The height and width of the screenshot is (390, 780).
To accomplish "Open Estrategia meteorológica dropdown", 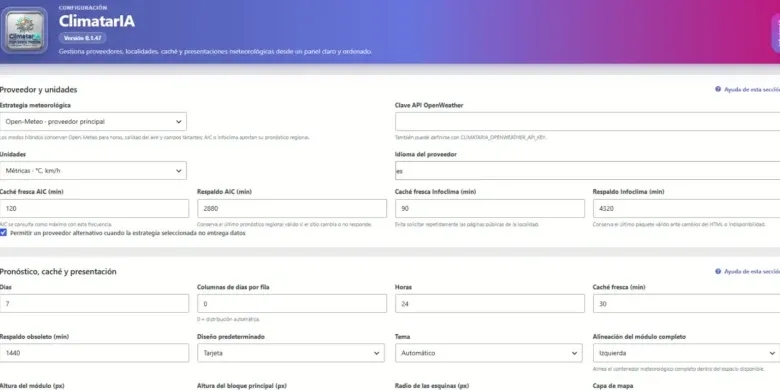I will (x=93, y=121).
